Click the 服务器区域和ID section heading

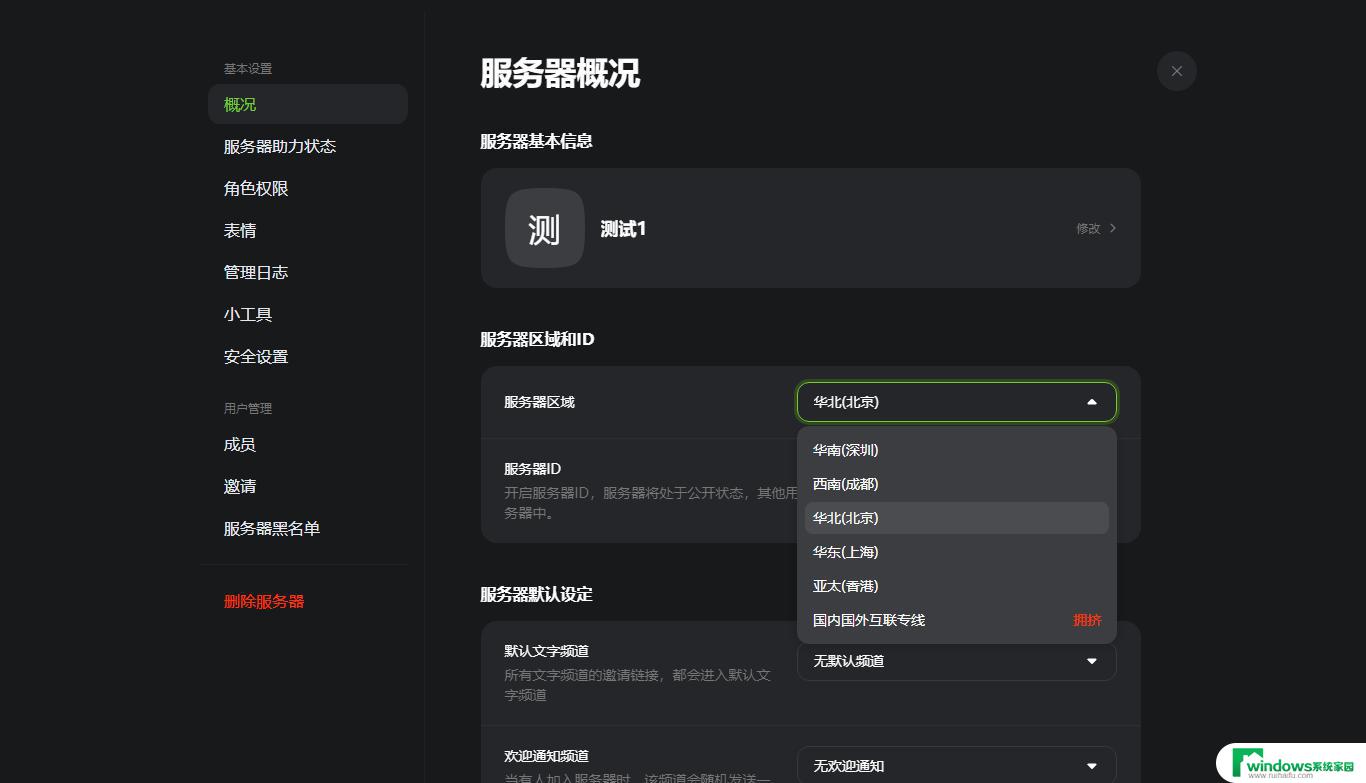[537, 339]
